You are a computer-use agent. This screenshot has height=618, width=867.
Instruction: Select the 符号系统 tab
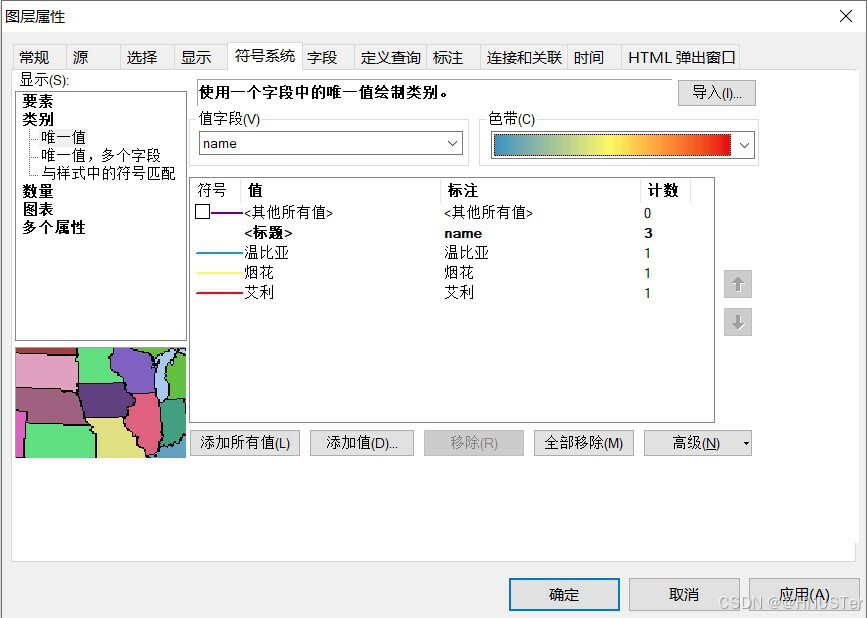click(264, 56)
